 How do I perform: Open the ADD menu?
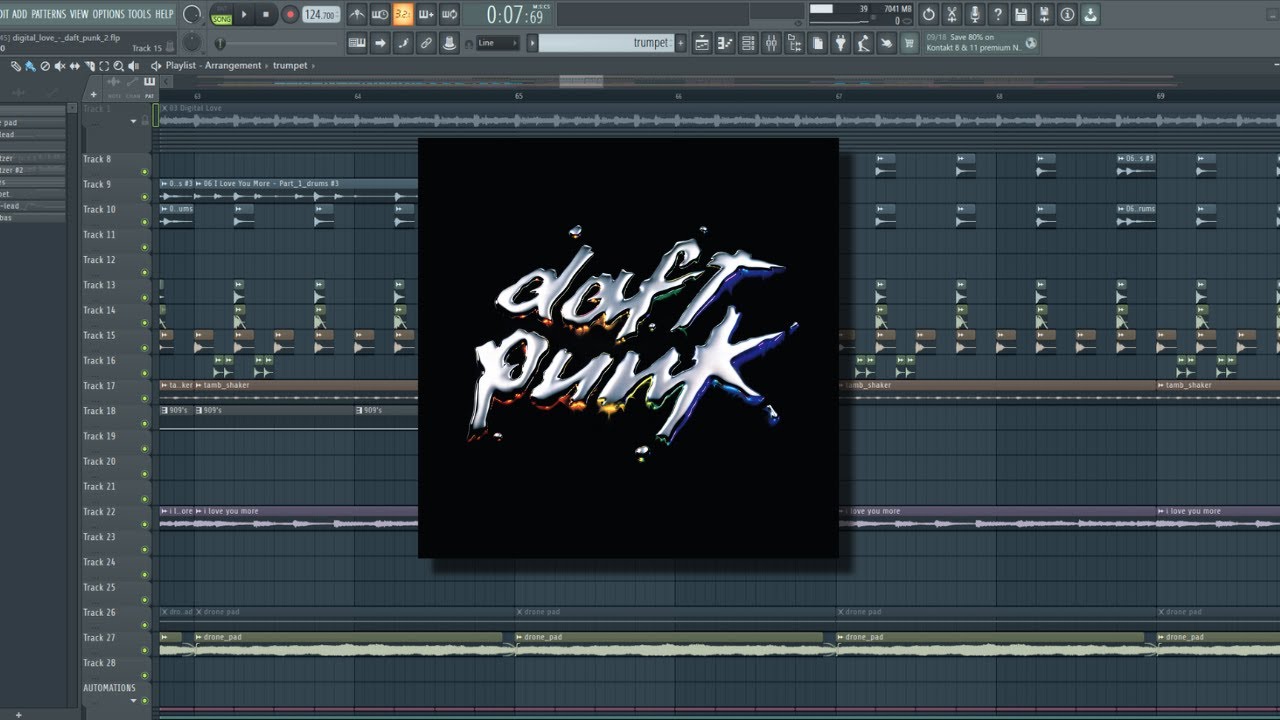(x=19, y=14)
